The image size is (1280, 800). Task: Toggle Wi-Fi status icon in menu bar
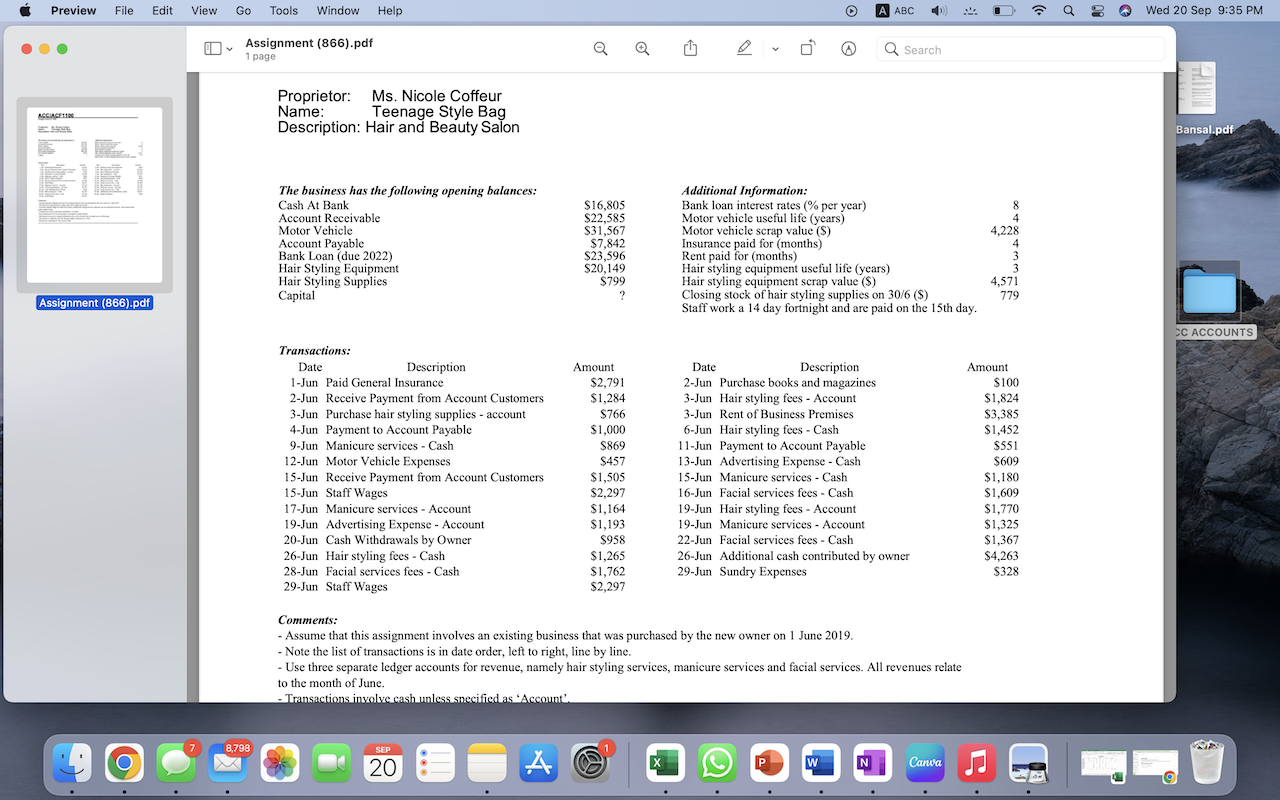[1039, 10]
